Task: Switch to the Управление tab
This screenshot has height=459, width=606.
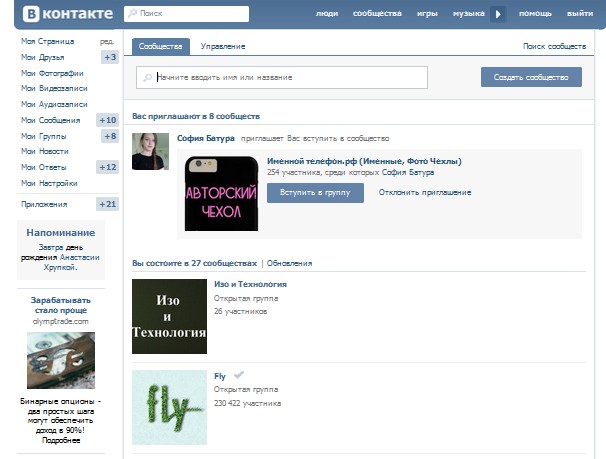Action: (x=222, y=47)
